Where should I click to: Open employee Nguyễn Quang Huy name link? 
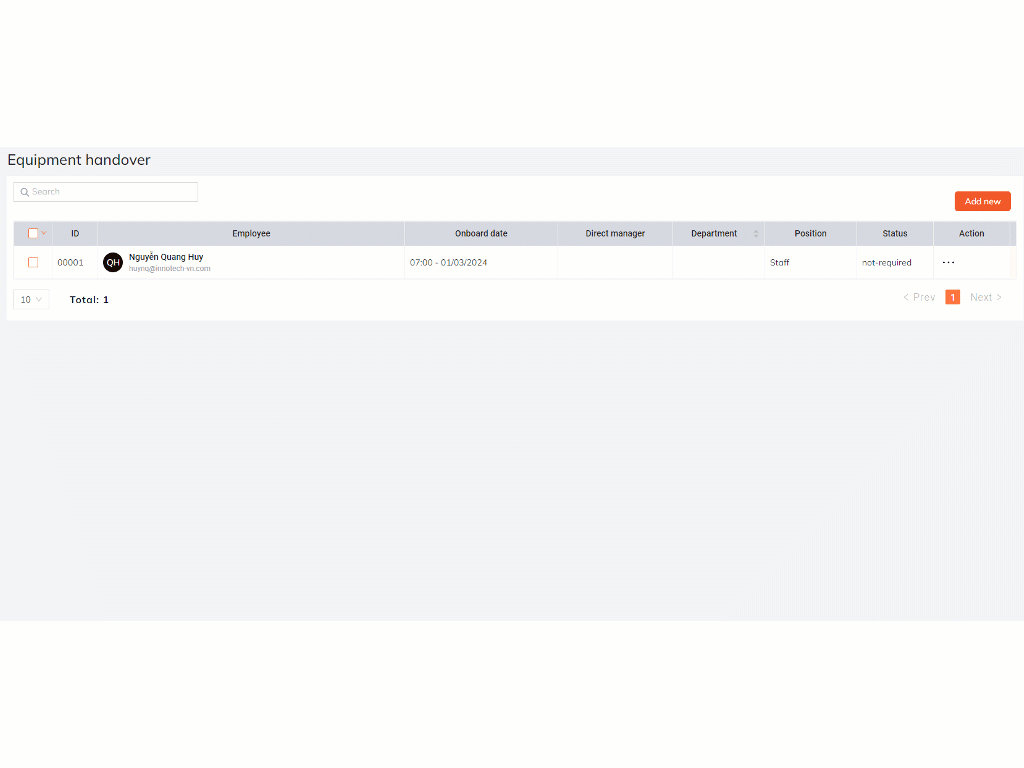(x=166, y=257)
